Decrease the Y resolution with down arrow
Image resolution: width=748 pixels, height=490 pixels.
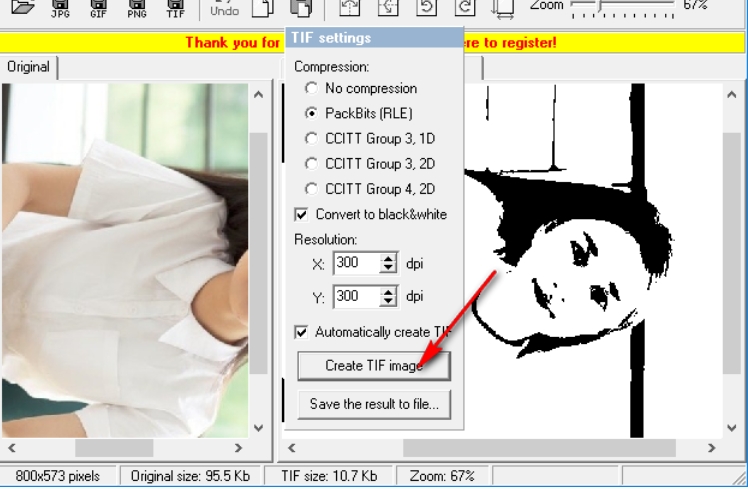(x=388, y=302)
